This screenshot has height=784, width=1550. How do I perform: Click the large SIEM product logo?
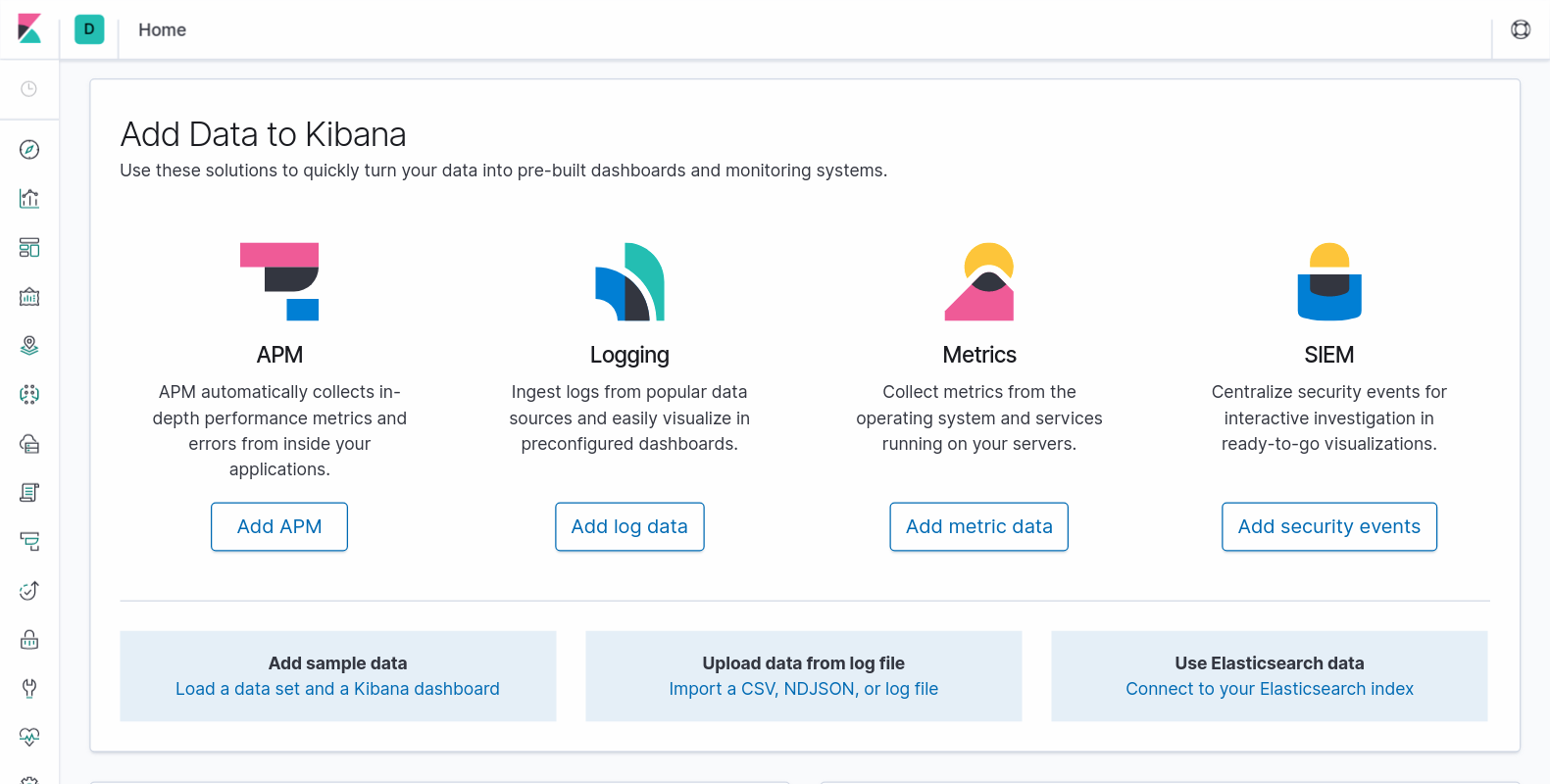pos(1329,281)
